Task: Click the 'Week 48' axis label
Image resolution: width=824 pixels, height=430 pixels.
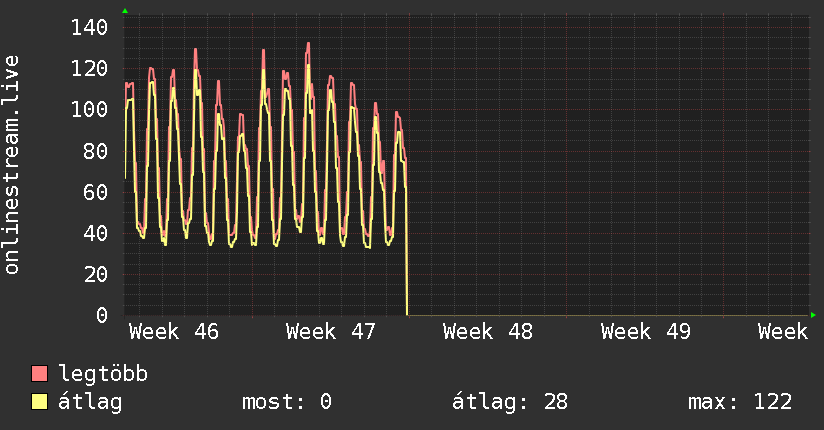Action: 488,332
